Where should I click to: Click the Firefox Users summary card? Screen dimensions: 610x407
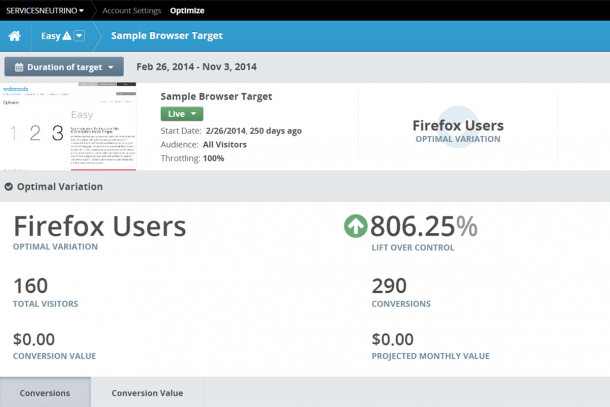coord(458,127)
